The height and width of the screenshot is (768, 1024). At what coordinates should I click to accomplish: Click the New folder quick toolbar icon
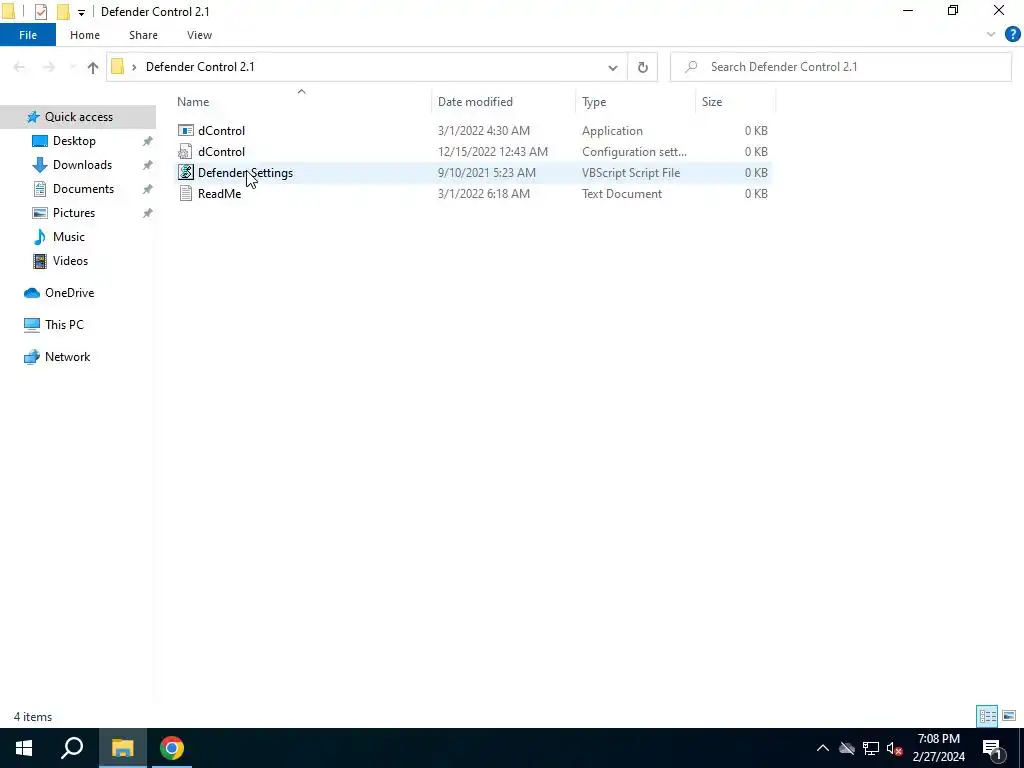pyautogui.click(x=63, y=12)
